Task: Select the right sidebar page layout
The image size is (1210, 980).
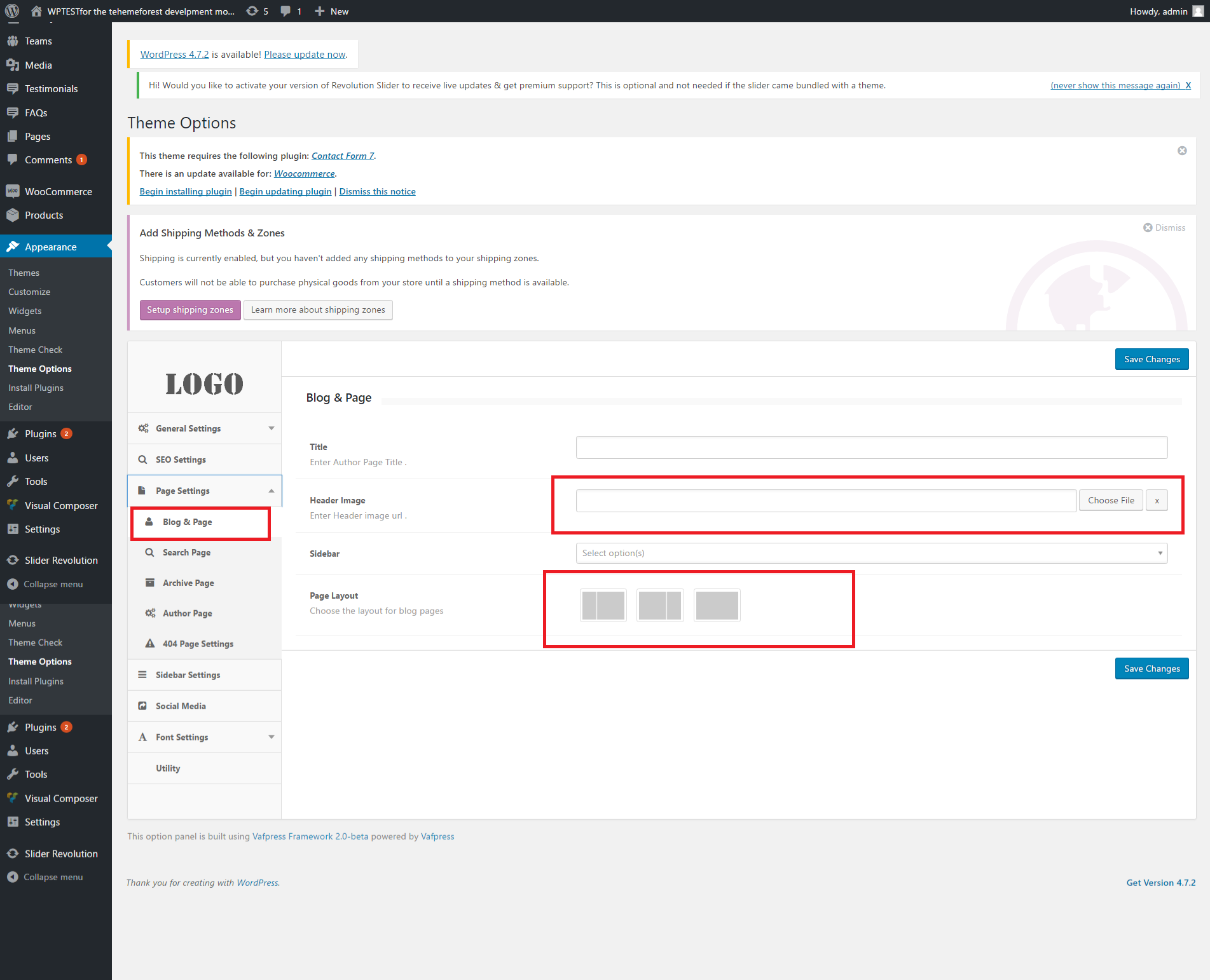Action: (x=660, y=605)
